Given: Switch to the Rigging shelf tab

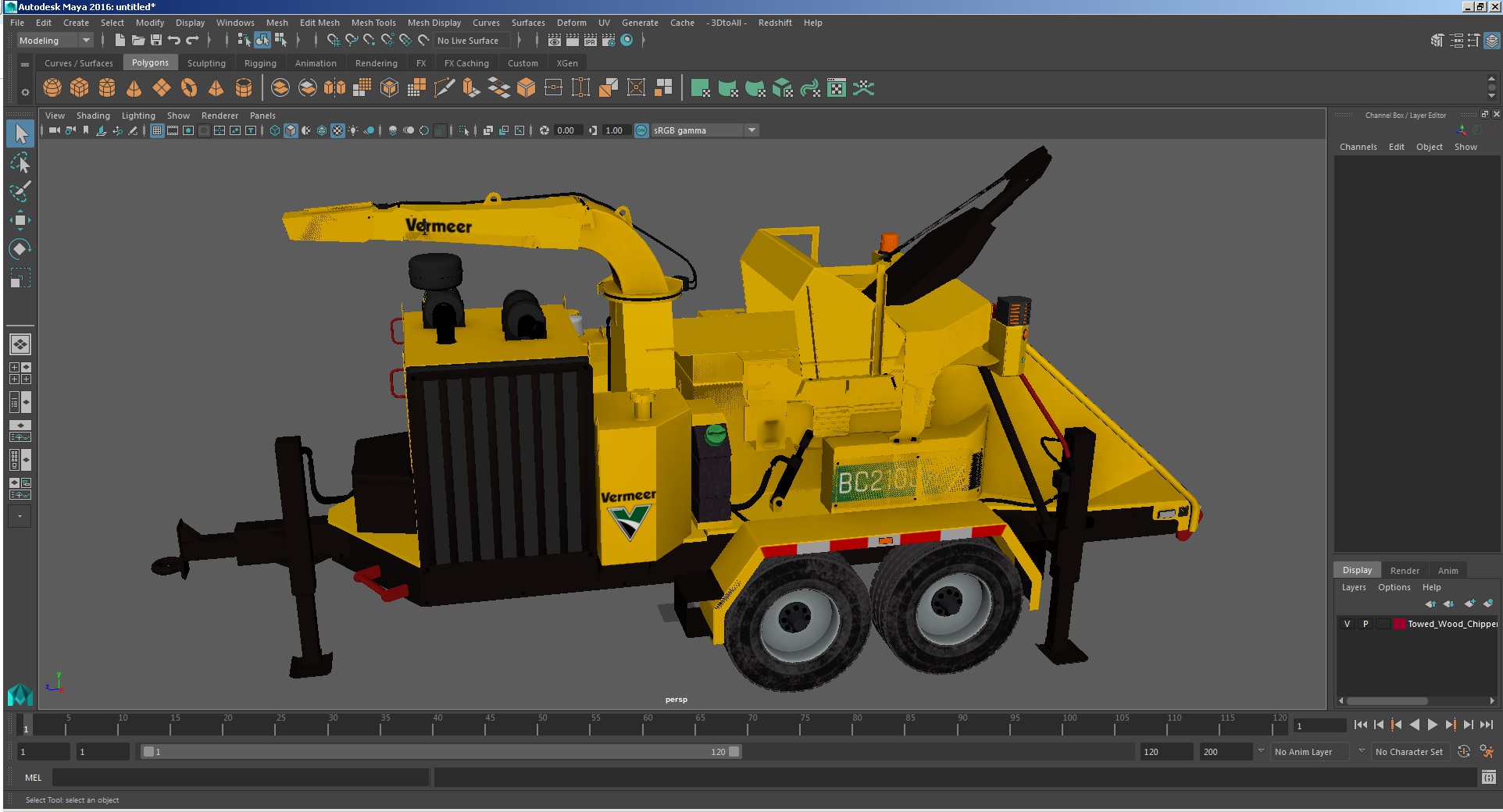Looking at the screenshot, I should [x=260, y=63].
